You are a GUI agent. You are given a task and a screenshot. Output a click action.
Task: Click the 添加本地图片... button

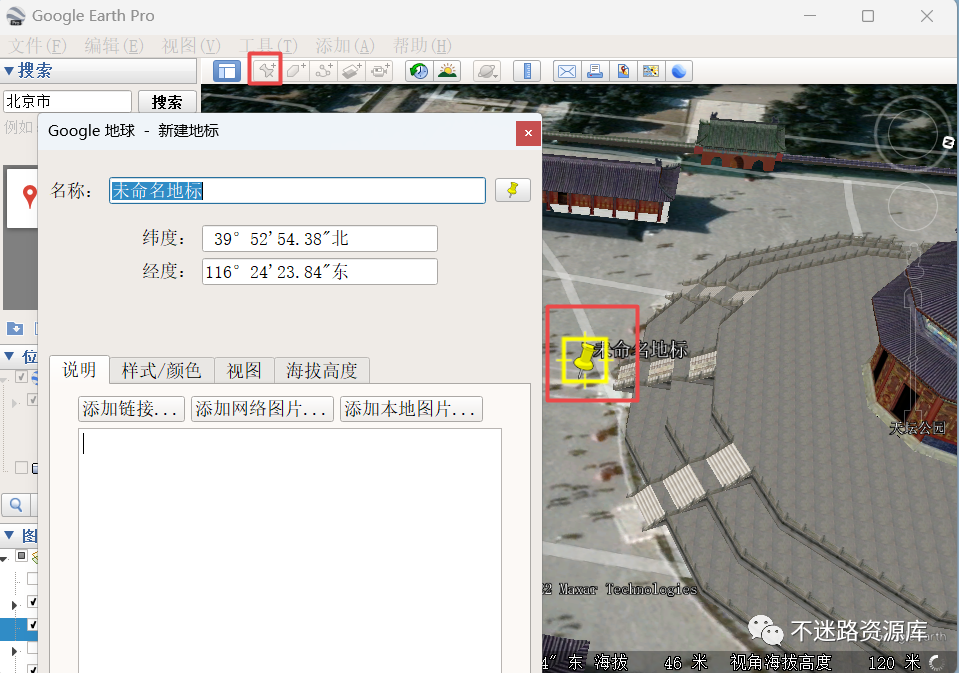click(411, 409)
